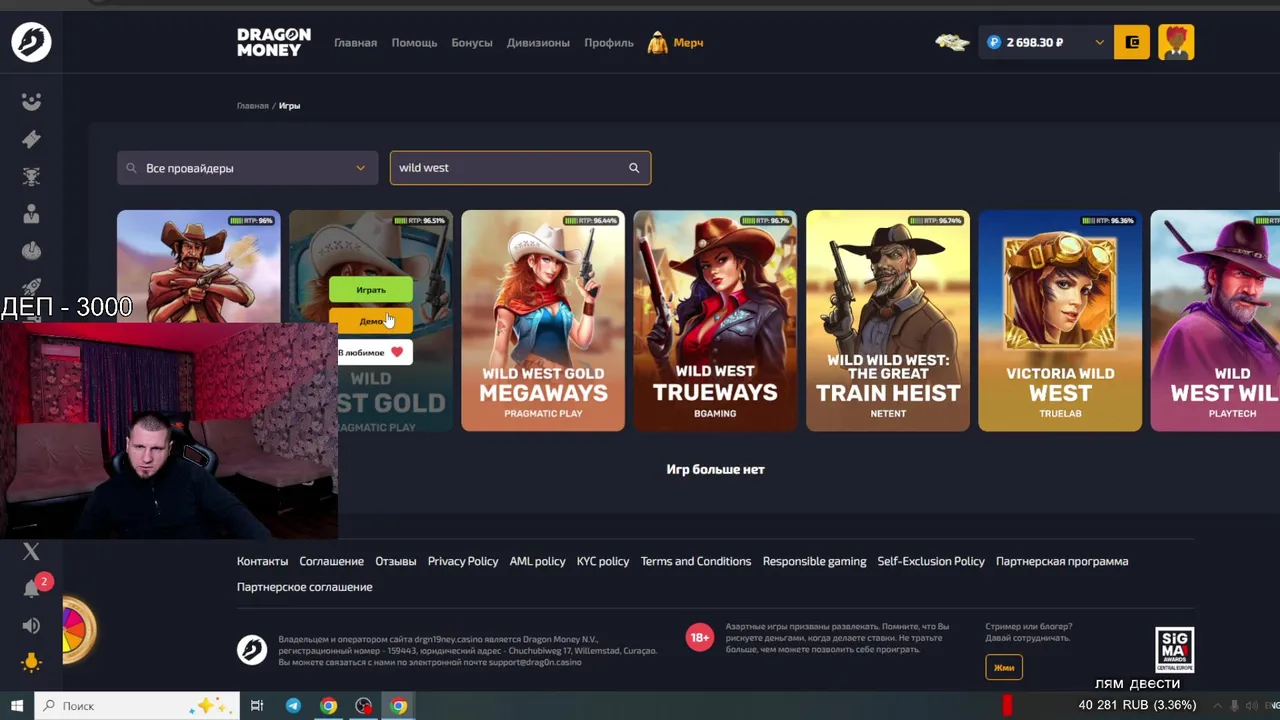Add Wild West Gold to 'В любимое'
Image resolution: width=1280 pixels, height=720 pixels.
(x=370, y=352)
